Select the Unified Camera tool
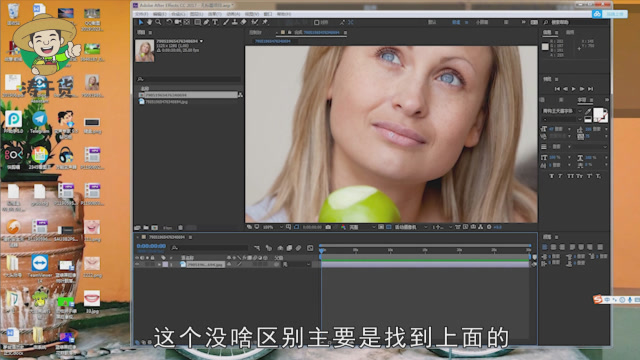The width and height of the screenshot is (640, 360). click(x=178, y=22)
